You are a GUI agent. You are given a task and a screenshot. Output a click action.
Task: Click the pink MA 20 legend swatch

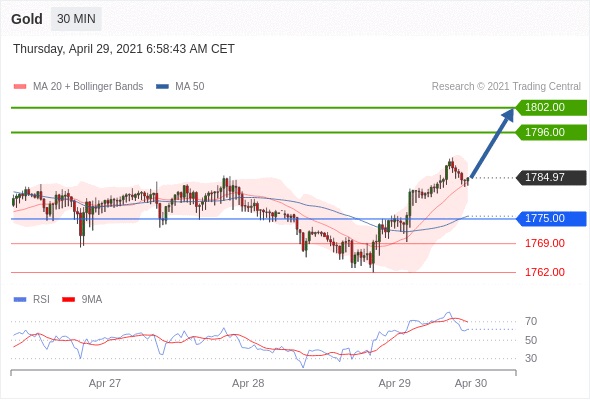[20, 87]
